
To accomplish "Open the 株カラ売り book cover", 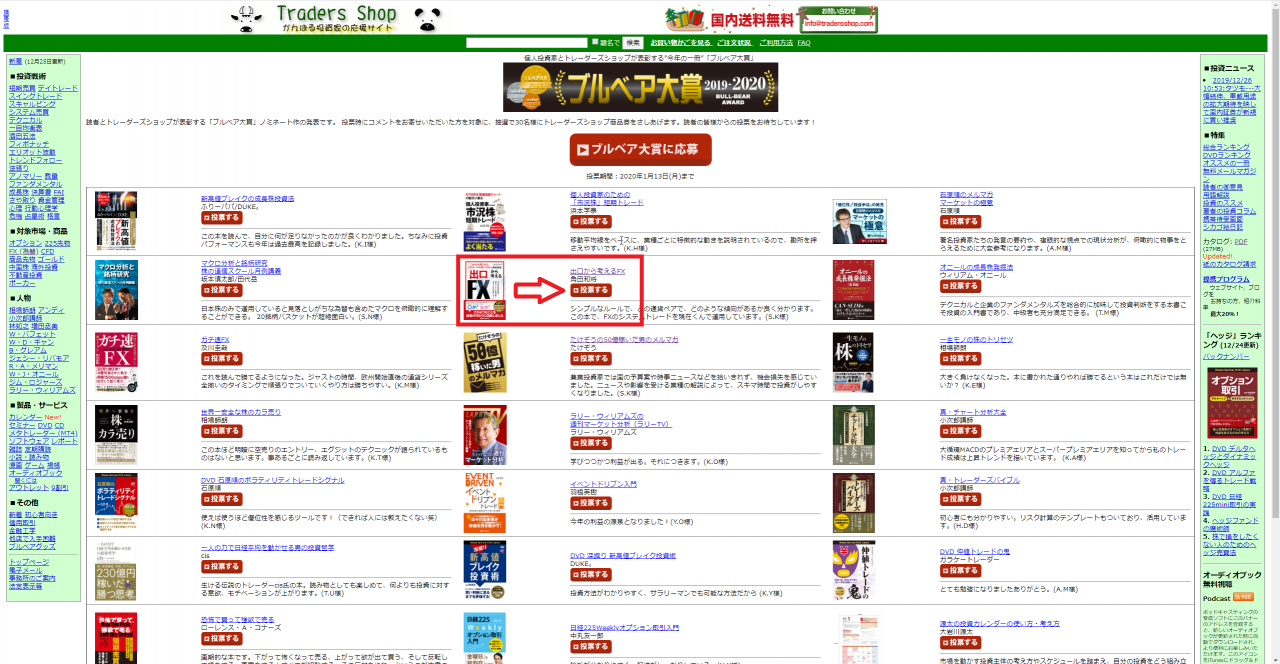I will click(116, 435).
